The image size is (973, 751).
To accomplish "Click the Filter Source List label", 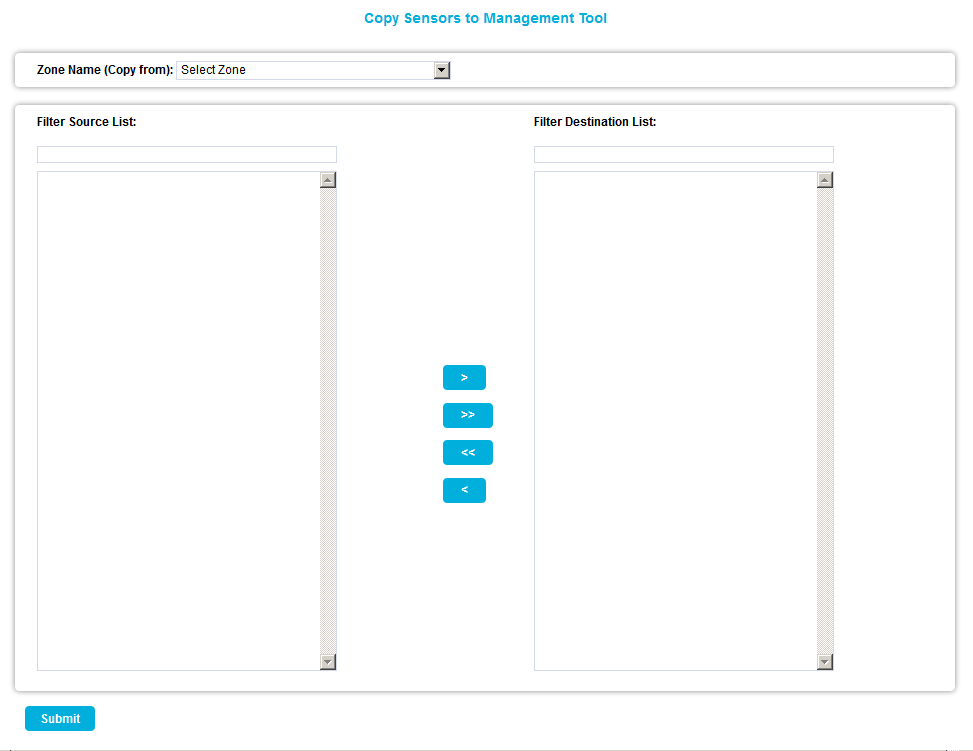I will coord(86,122).
